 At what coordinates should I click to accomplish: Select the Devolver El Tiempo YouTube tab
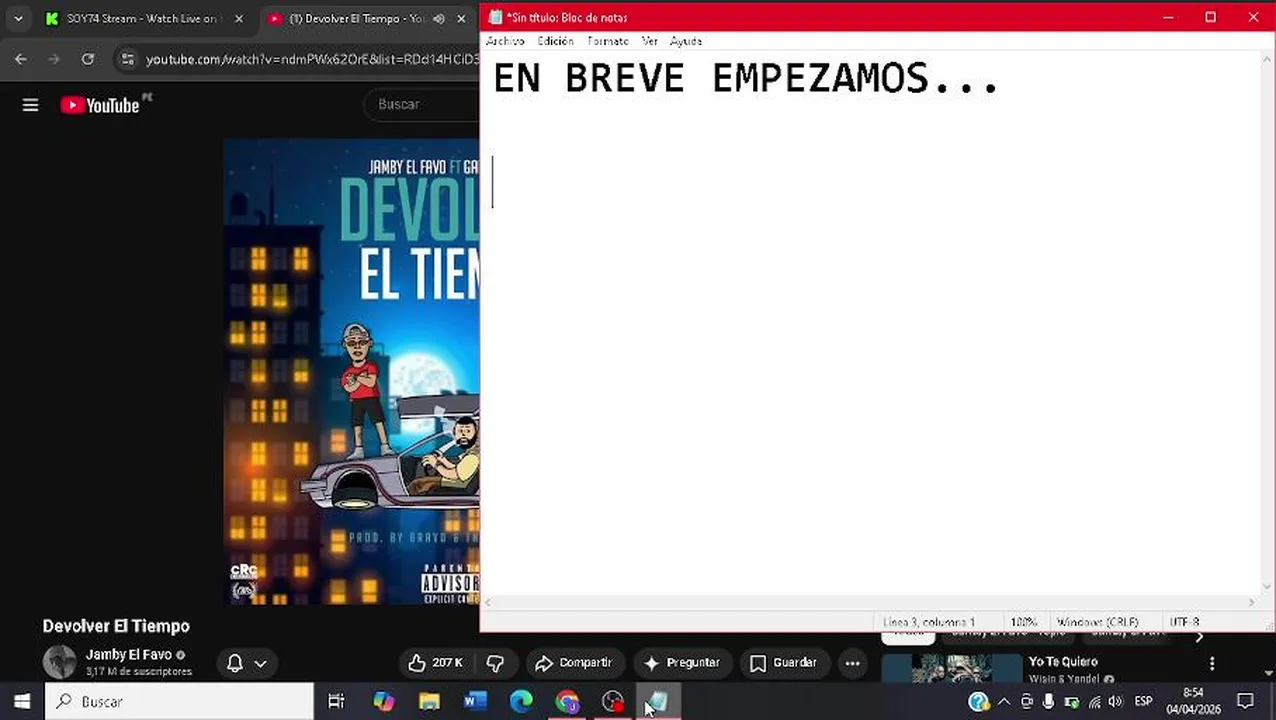point(355,18)
